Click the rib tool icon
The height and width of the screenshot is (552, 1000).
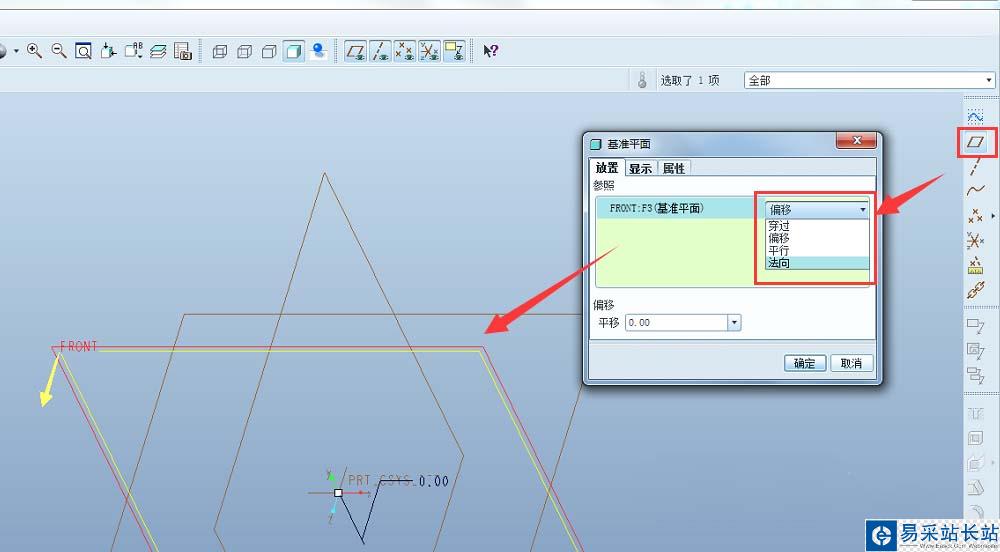(x=975, y=463)
